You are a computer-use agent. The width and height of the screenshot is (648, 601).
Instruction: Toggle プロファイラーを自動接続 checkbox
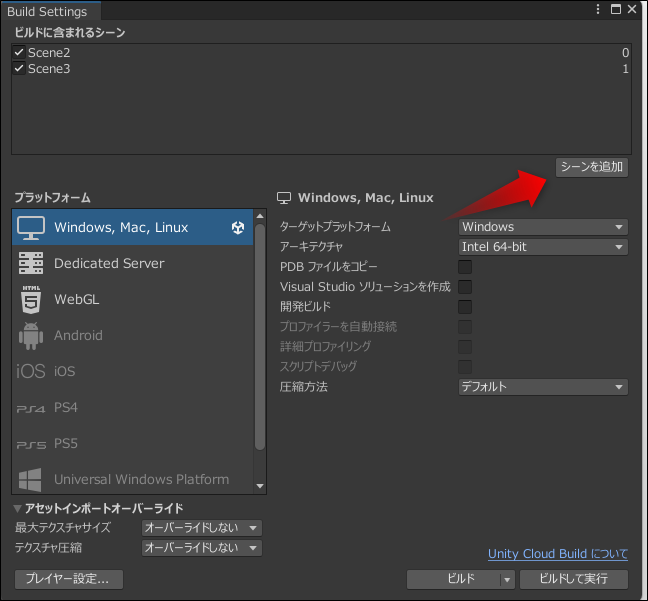click(465, 327)
